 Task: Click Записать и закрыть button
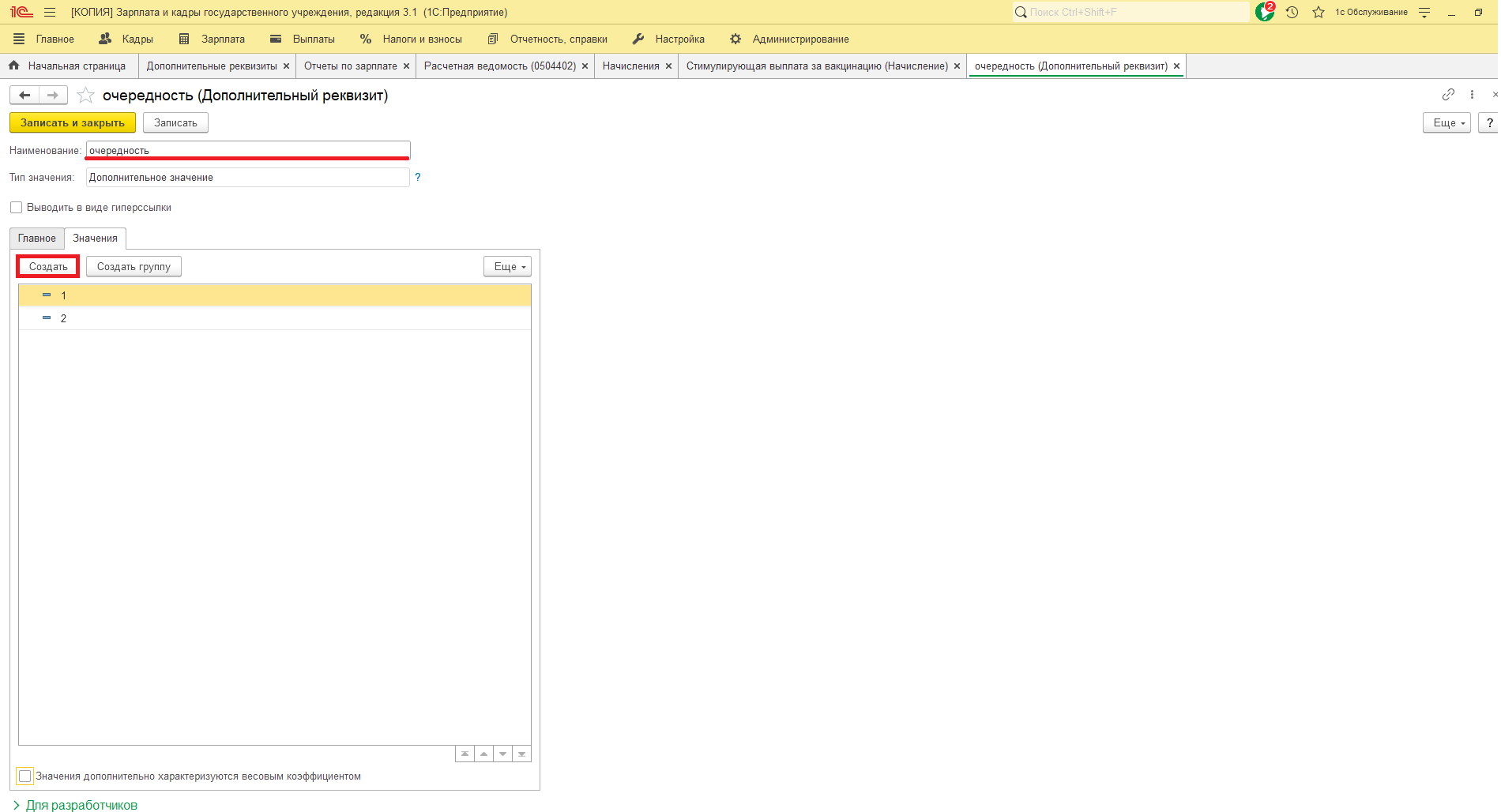(73, 122)
